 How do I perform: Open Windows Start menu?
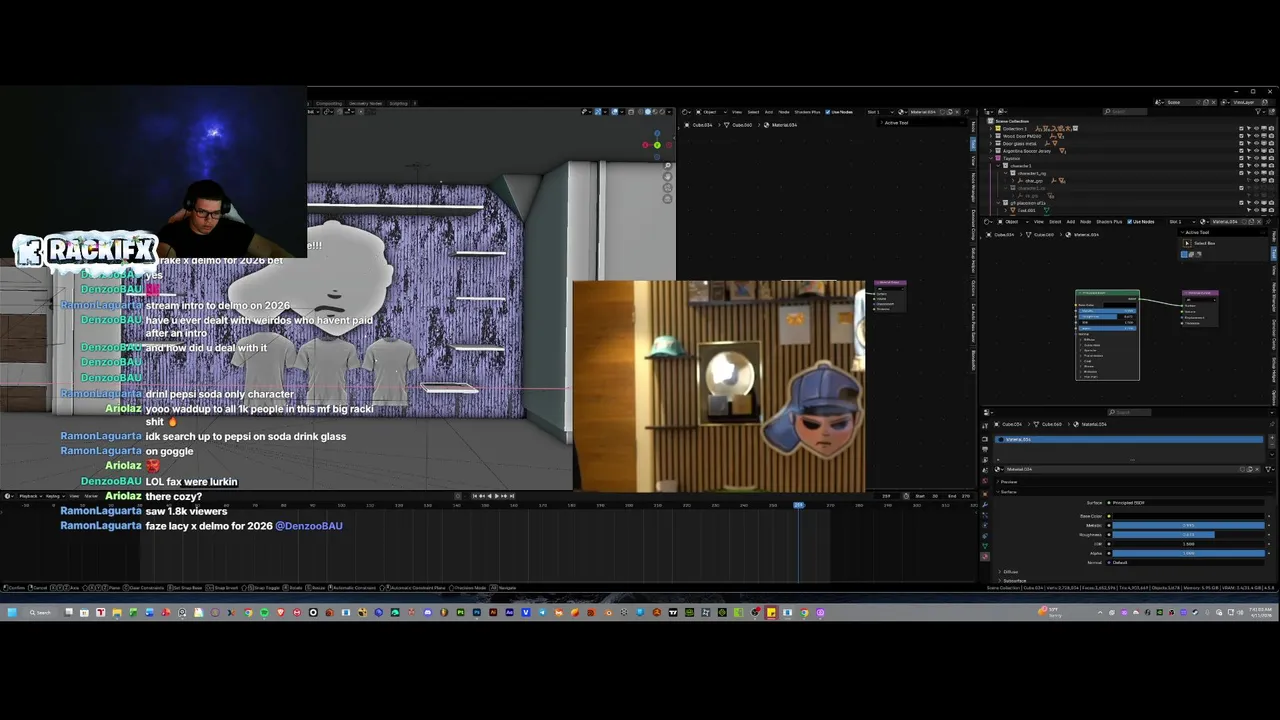tap(12, 612)
